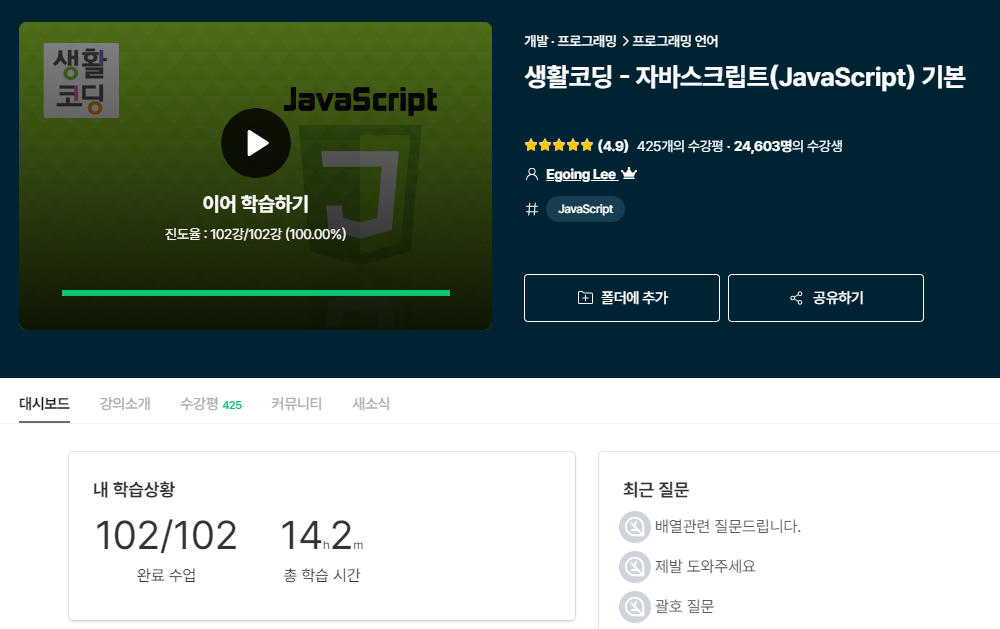Click the 내 학습상황 heading
The width and height of the screenshot is (1000, 629).
134,489
